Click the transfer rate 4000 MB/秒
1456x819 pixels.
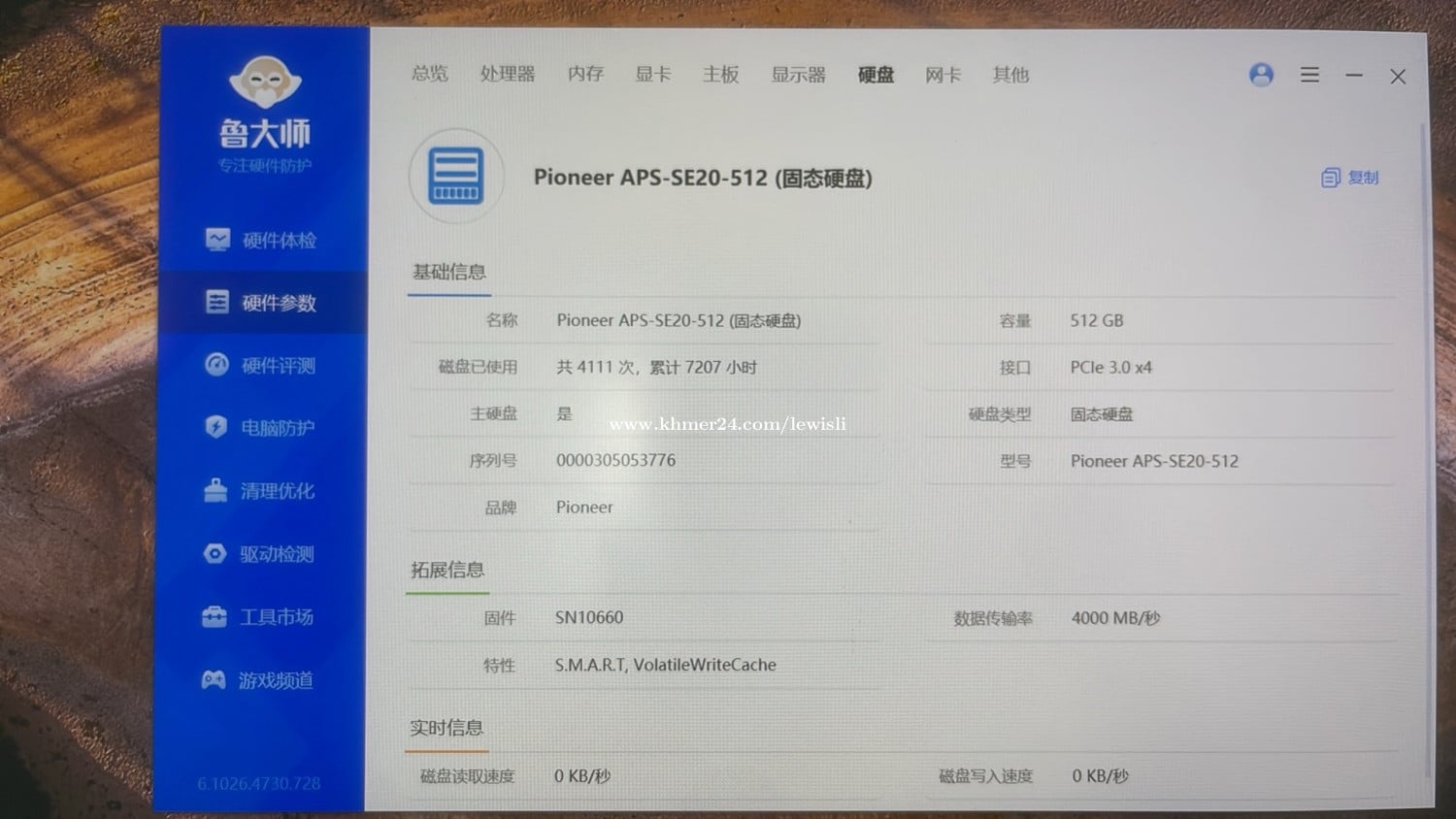coord(1116,618)
